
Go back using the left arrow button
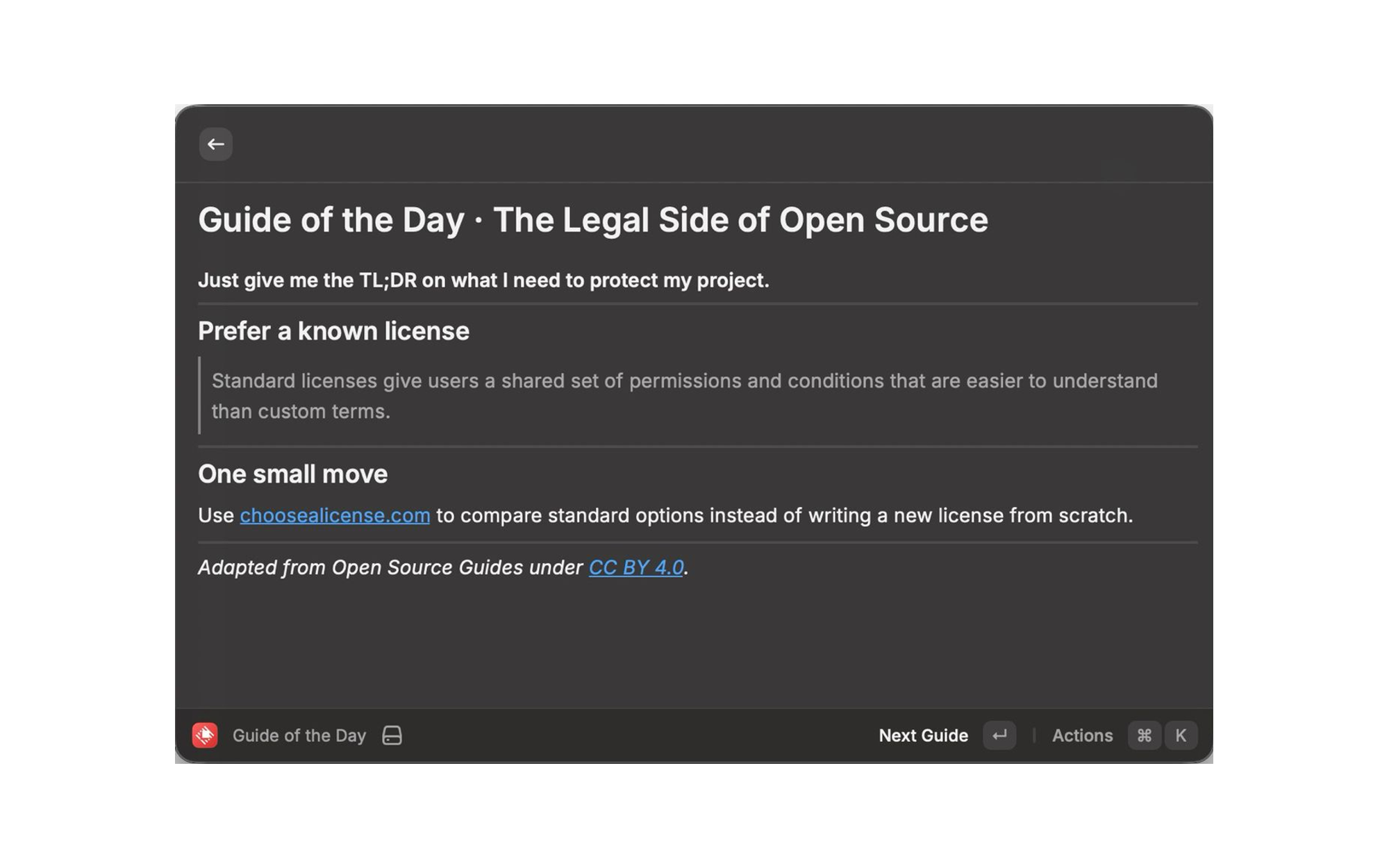click(215, 144)
